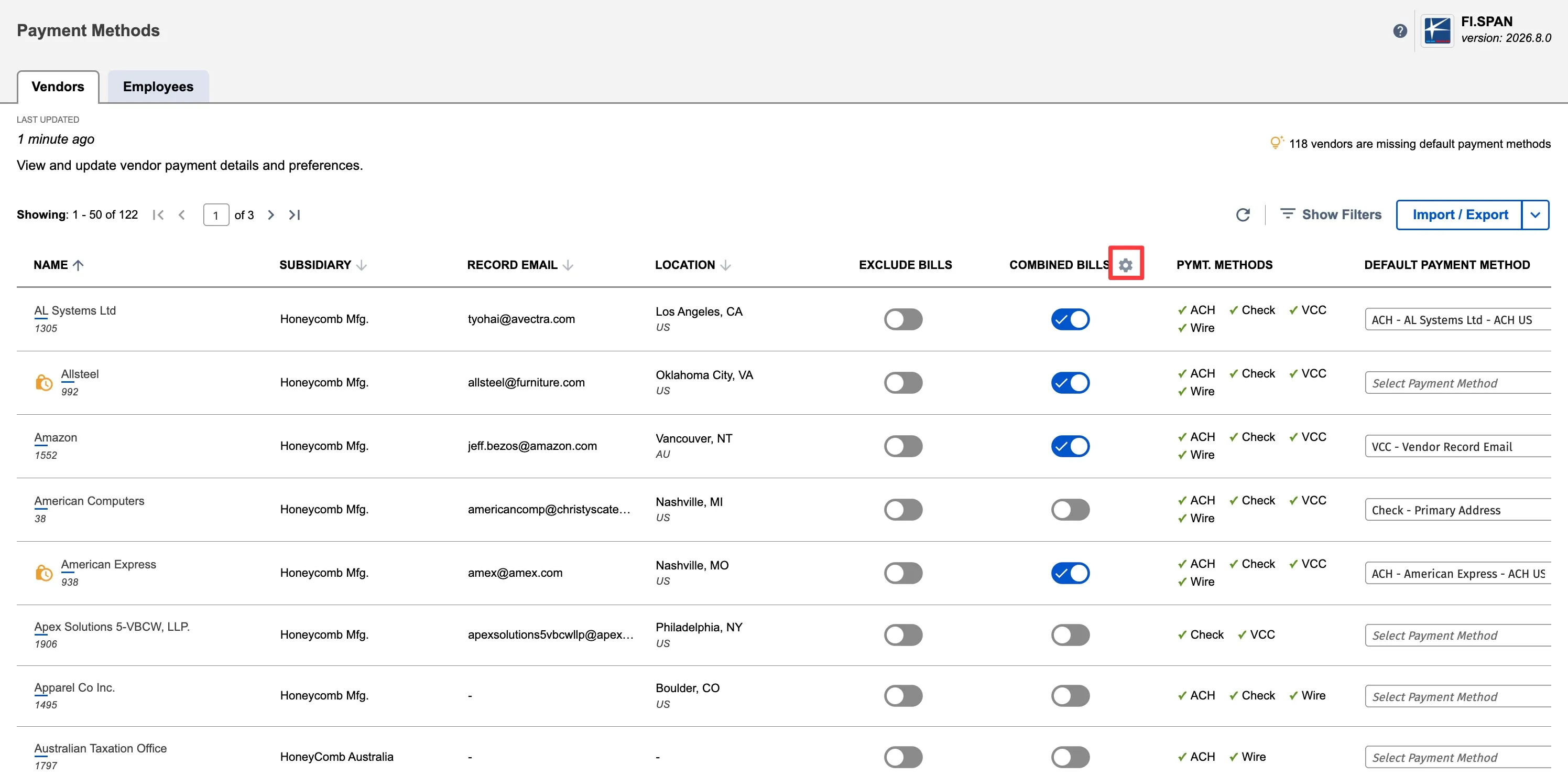The image size is (1568, 775).
Task: Open the Allsteel vendor link
Action: coord(80,374)
